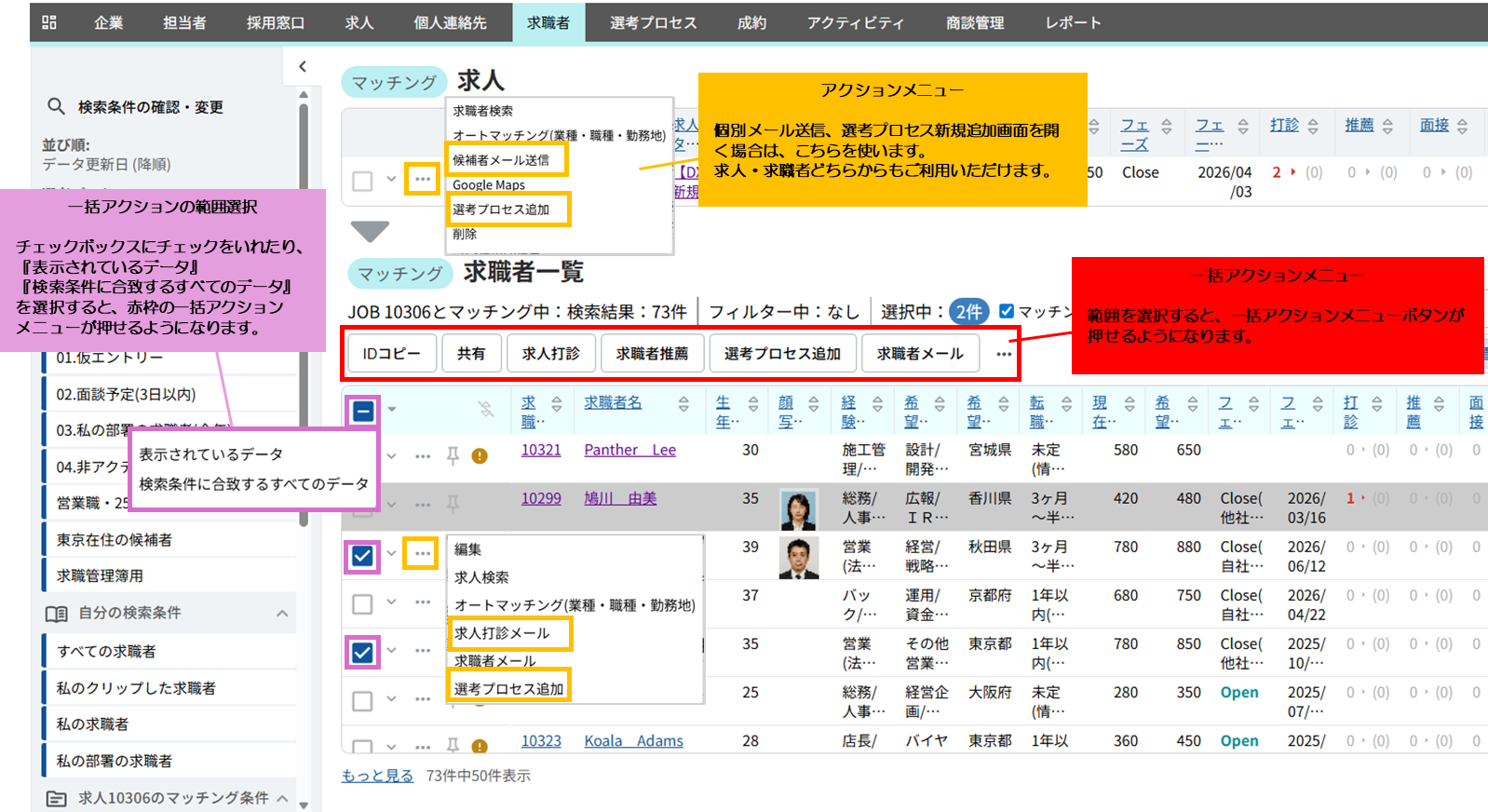Open the three-dot overflow menu after 求職者メール
This screenshot has width=1488, height=812.
(x=1003, y=354)
